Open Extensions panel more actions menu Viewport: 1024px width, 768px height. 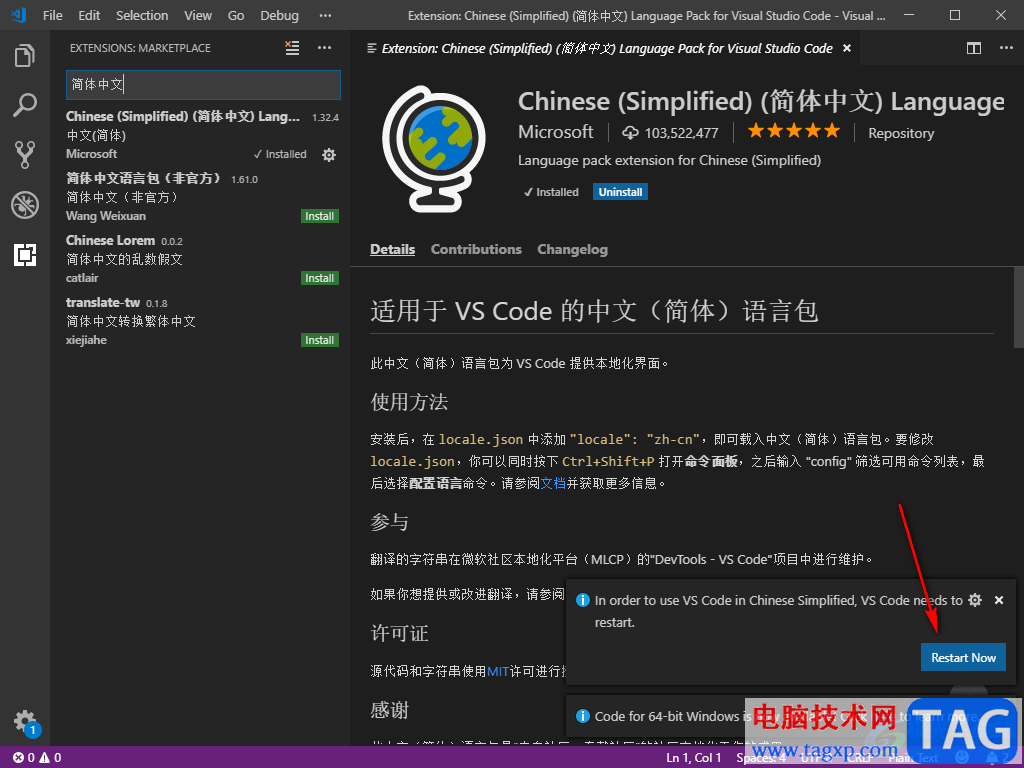(325, 48)
